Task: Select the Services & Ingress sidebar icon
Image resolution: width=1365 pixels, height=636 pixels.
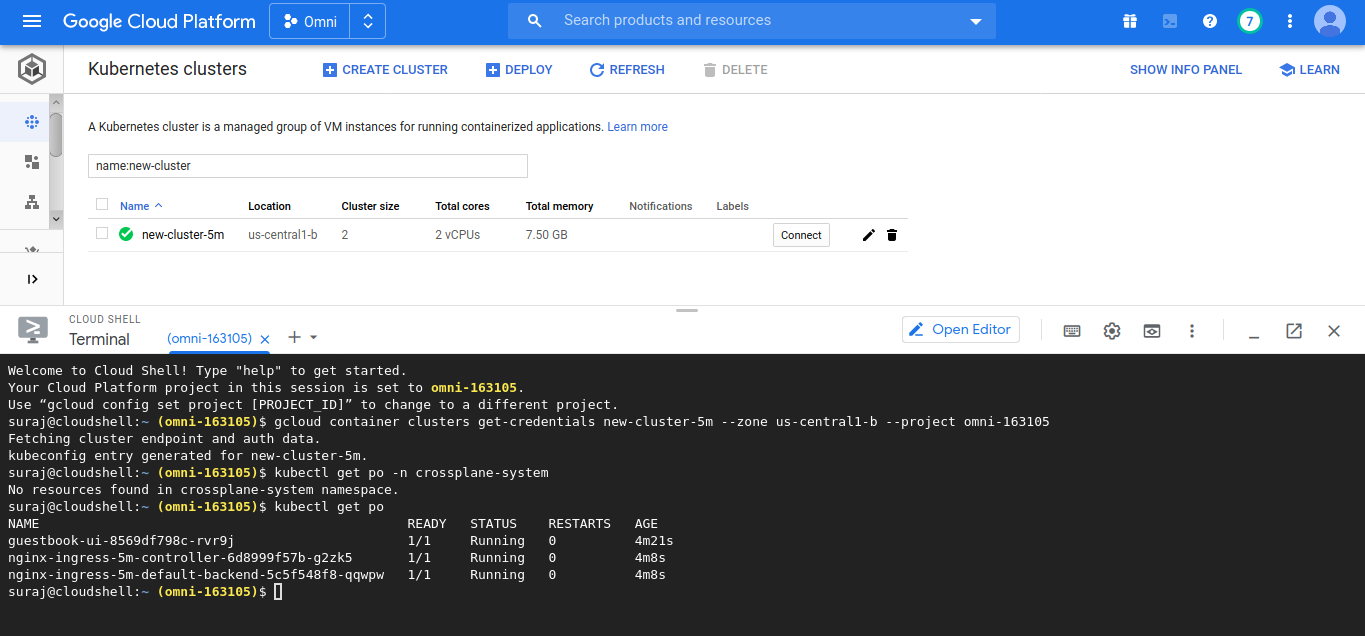Action: pos(32,202)
